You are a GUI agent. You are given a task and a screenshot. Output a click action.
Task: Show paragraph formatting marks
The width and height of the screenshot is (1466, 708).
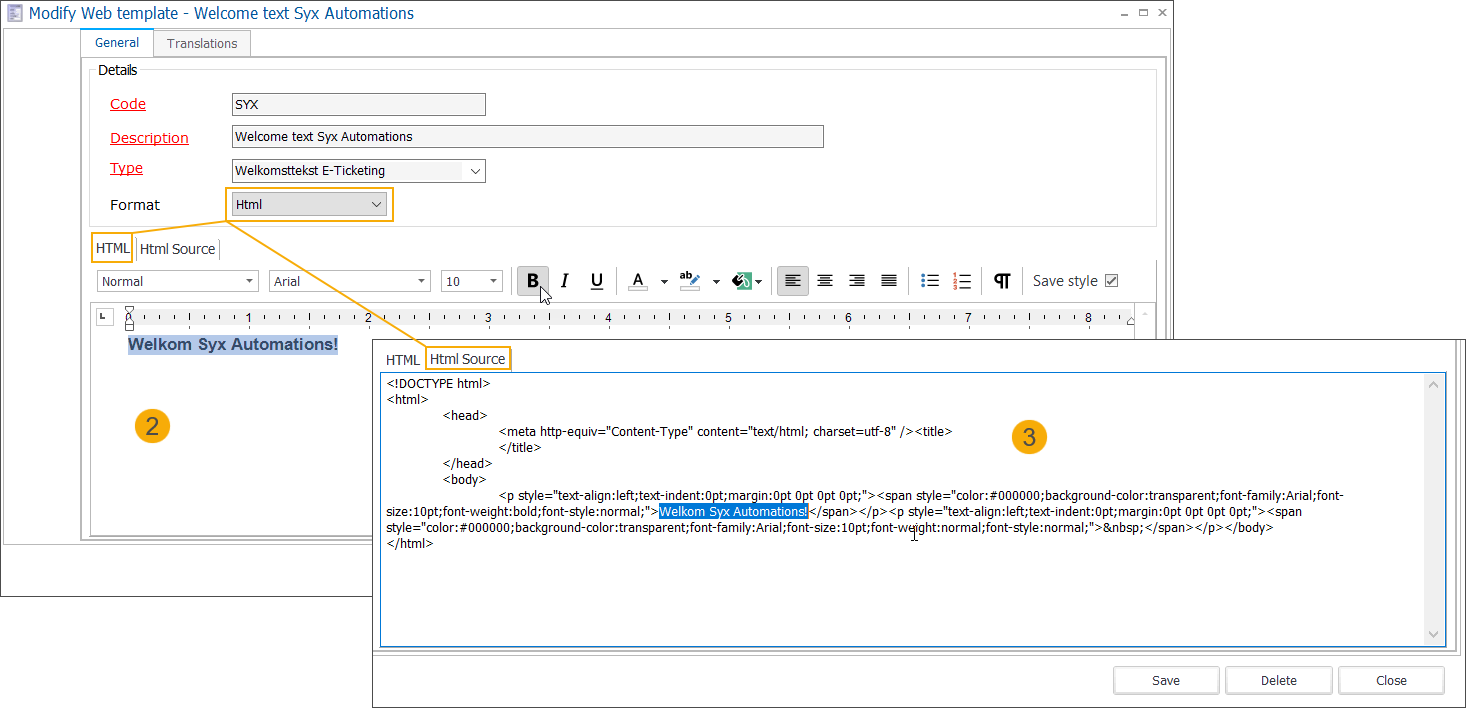1002,281
